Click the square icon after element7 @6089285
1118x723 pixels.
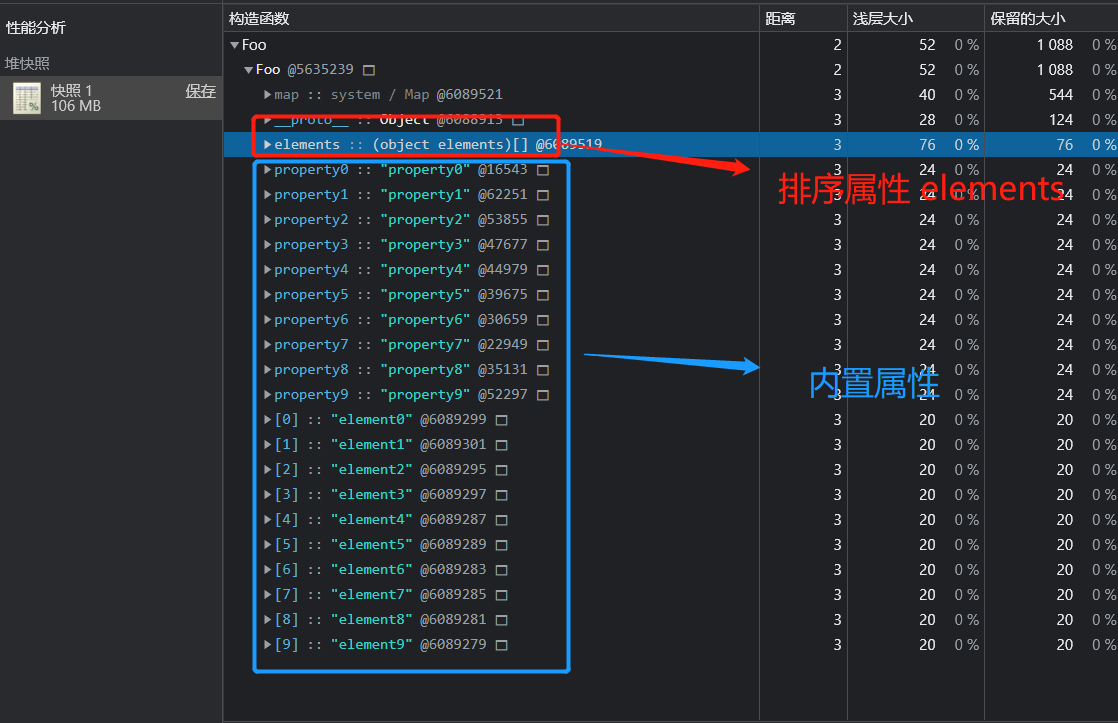[x=501, y=595]
